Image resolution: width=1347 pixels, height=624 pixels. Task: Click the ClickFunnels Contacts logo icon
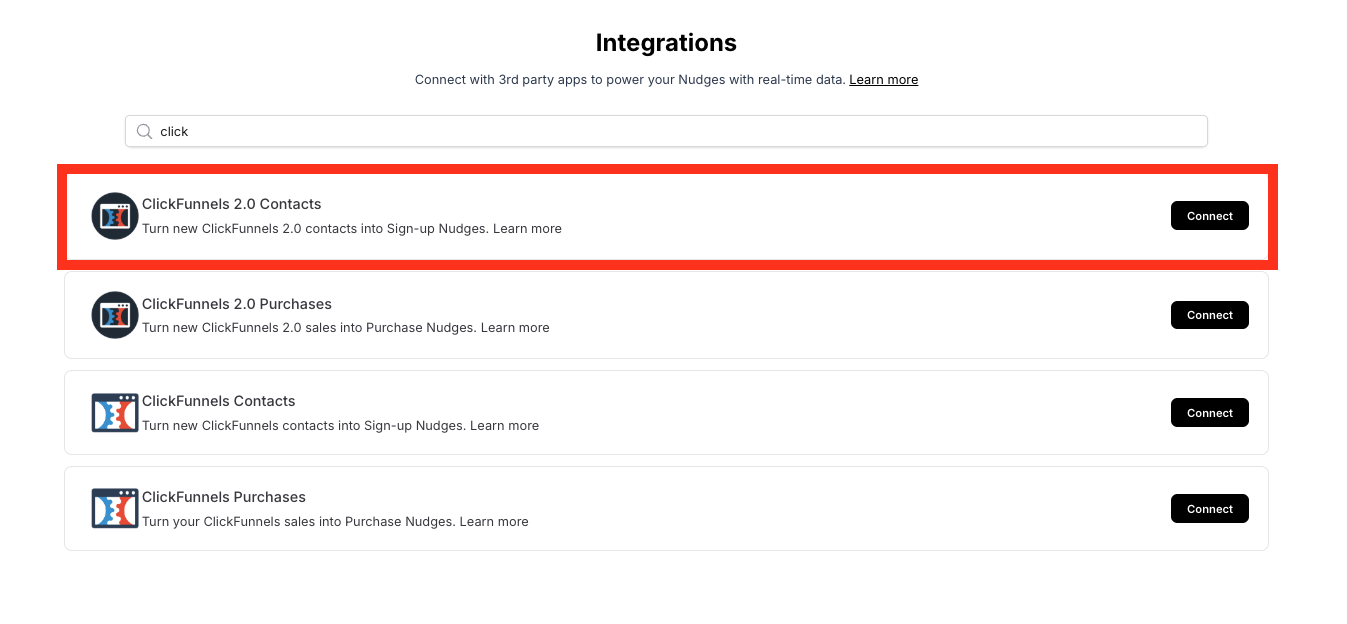point(114,413)
